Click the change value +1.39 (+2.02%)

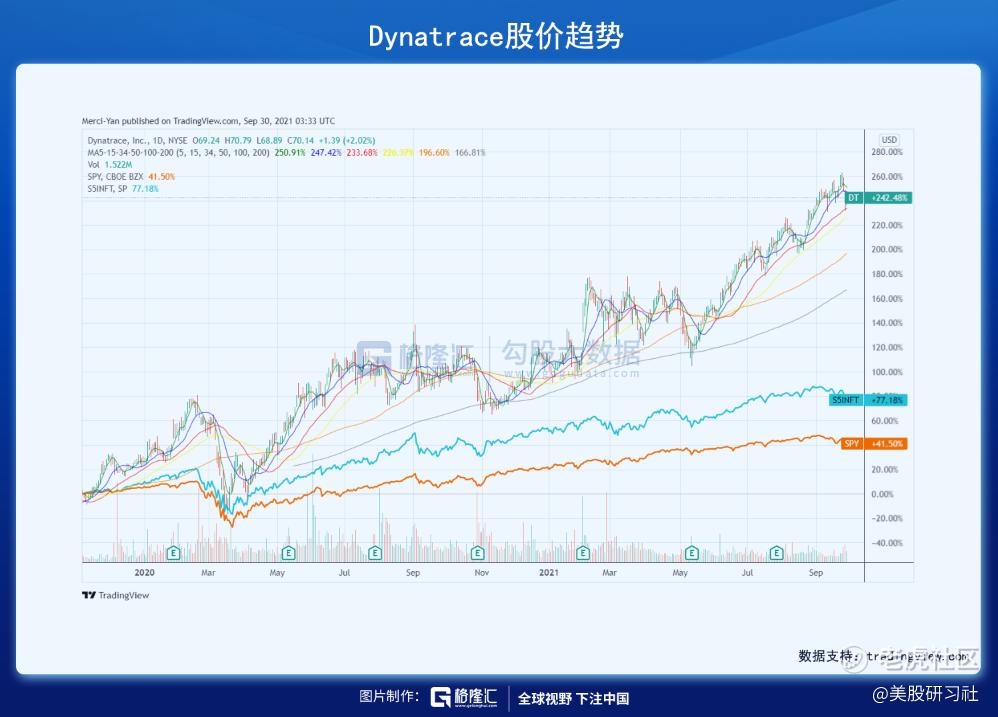(x=347, y=141)
